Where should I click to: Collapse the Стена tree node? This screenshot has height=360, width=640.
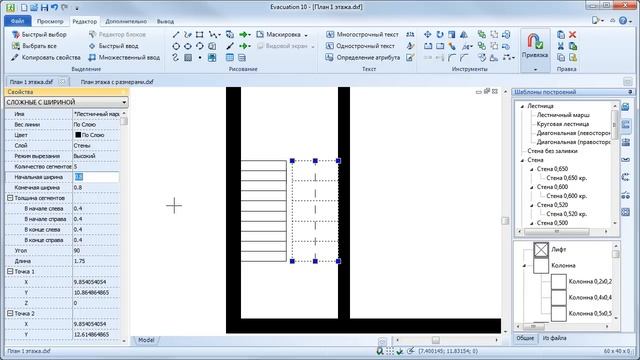click(x=522, y=160)
